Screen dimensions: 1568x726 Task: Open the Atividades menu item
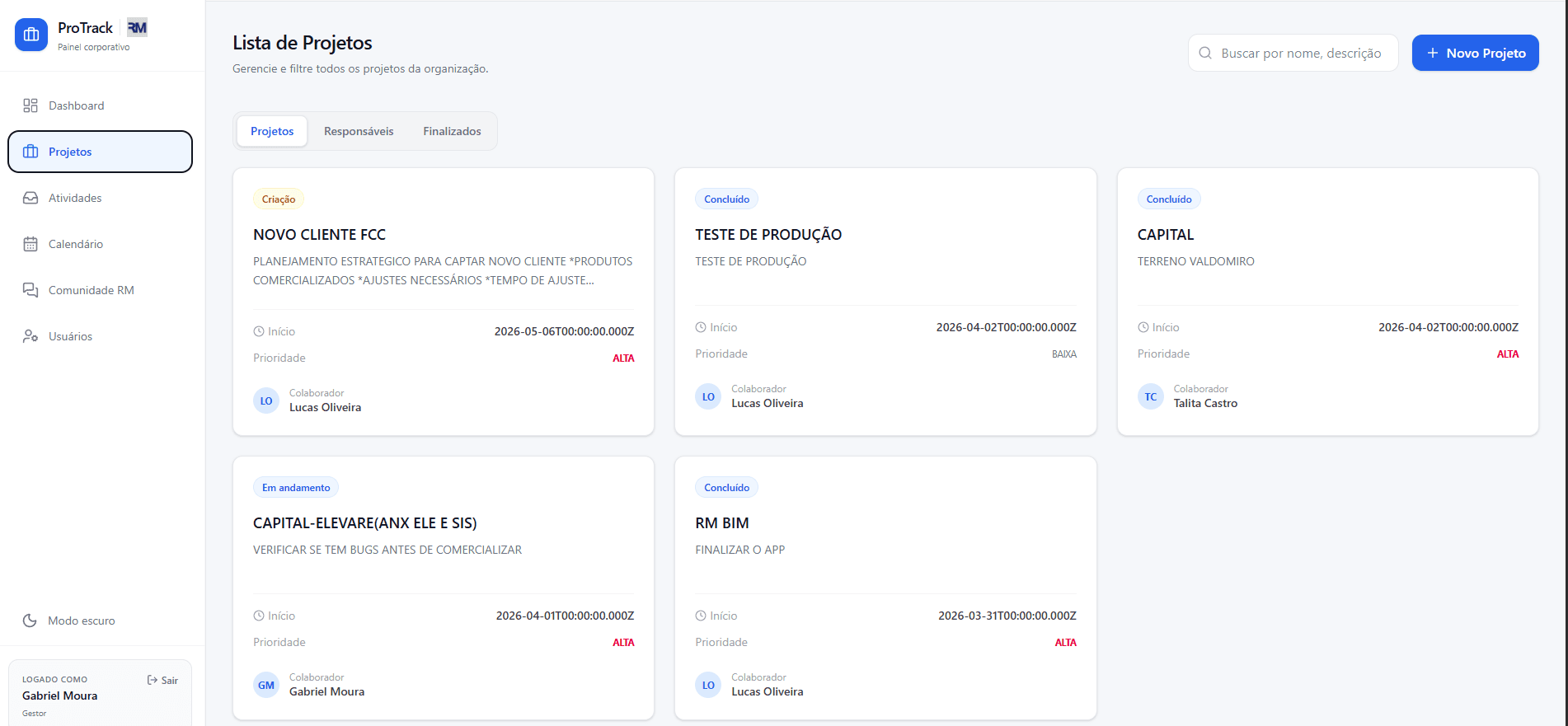point(101,198)
